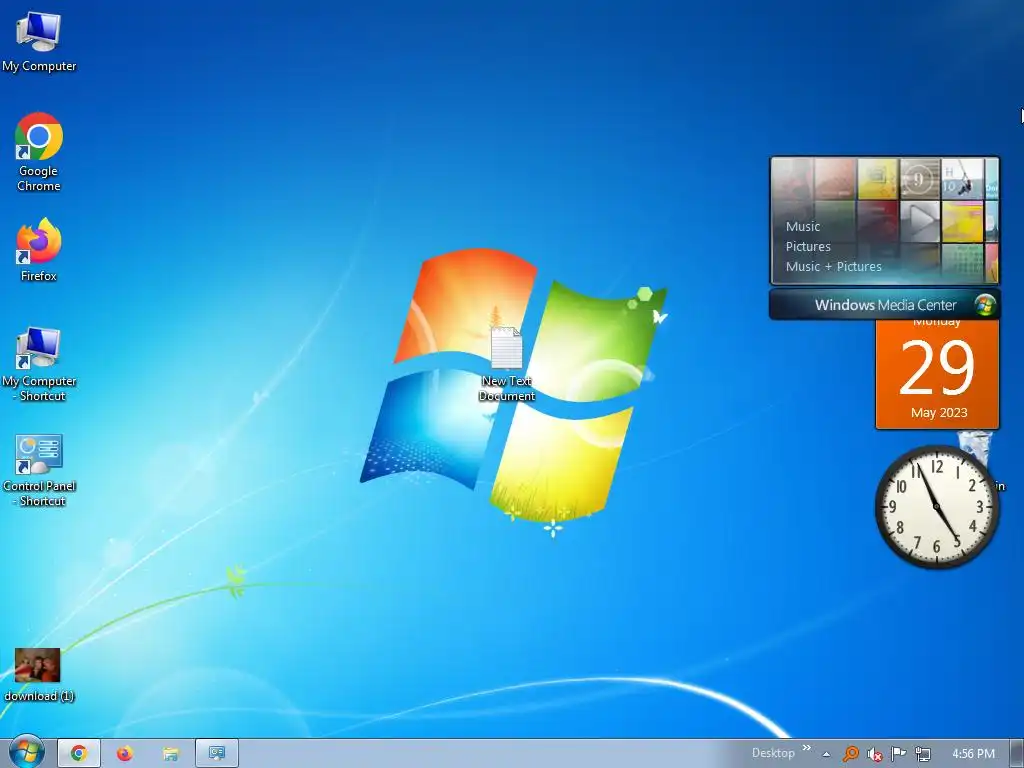Click the May 2023 text on calendar gadget
The width and height of the screenshot is (1024, 768).
click(939, 413)
